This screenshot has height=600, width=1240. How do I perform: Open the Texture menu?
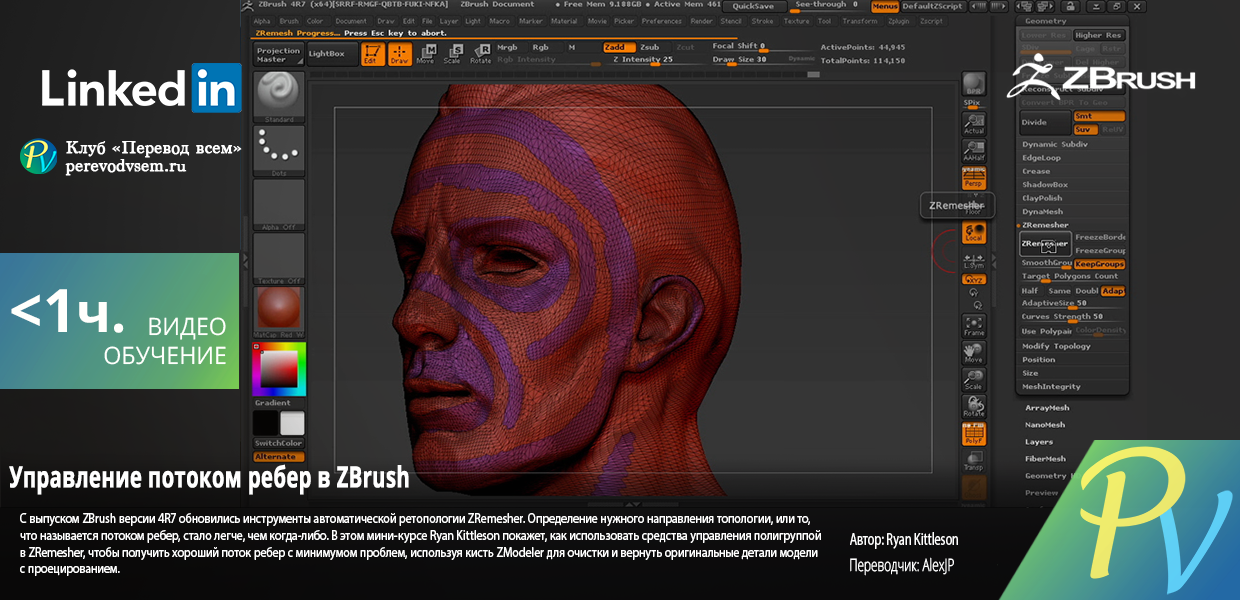[x=797, y=21]
